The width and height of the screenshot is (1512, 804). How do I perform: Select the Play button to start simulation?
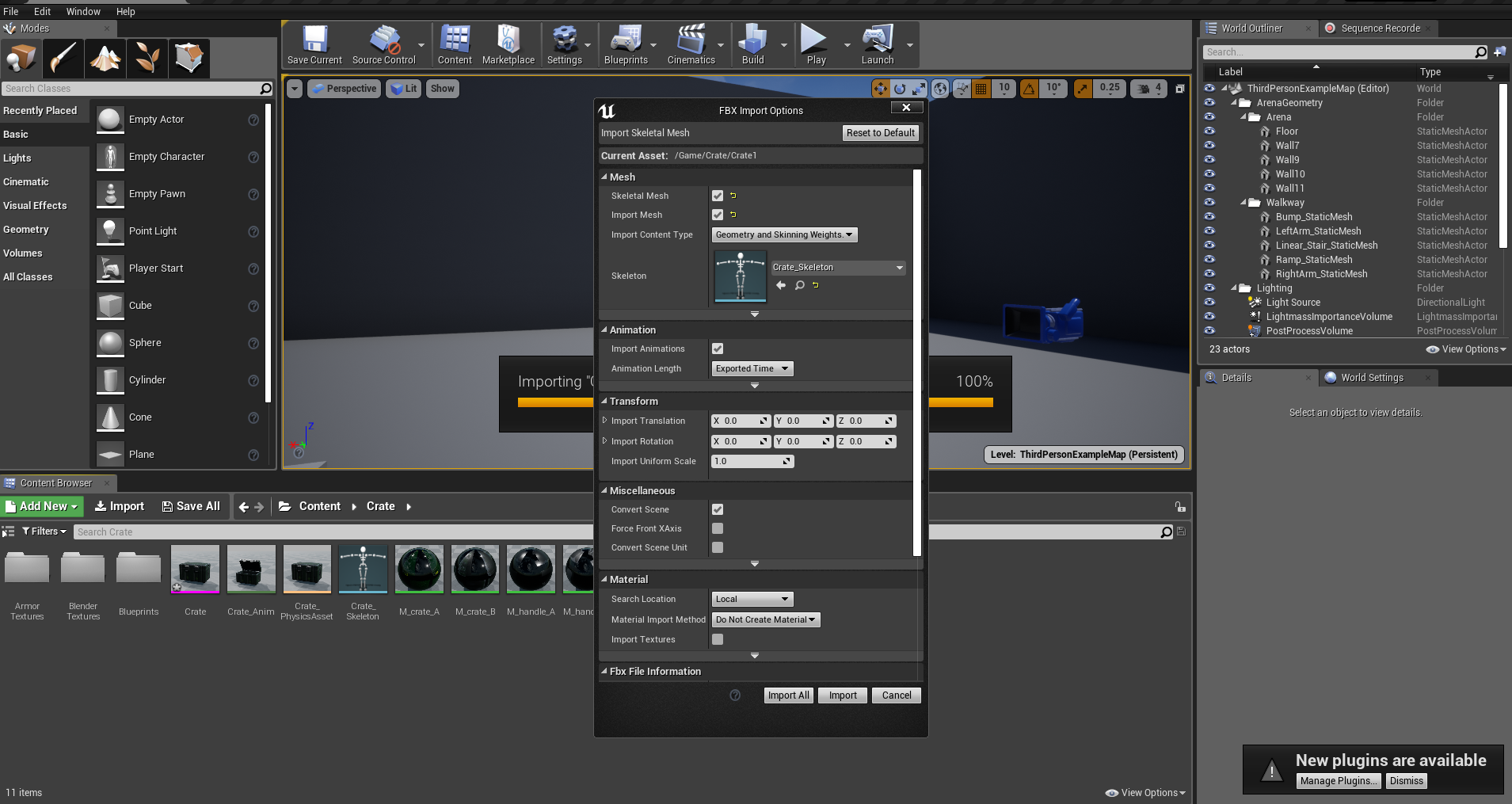pos(814,44)
